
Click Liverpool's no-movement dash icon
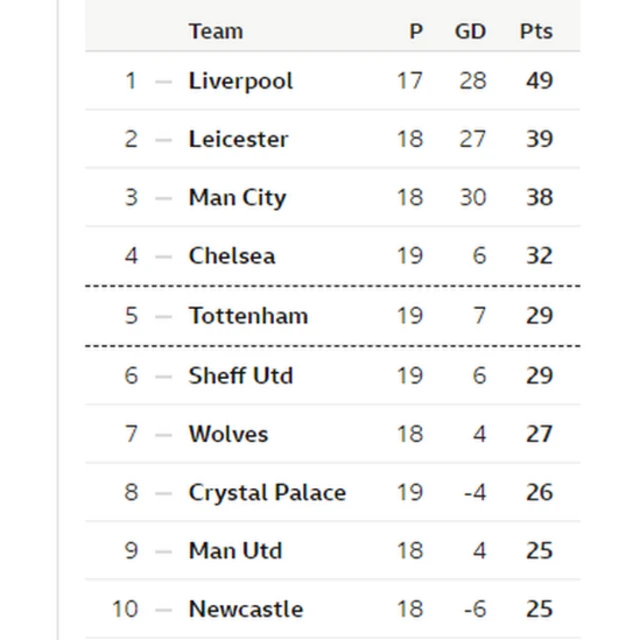[x=164, y=81]
